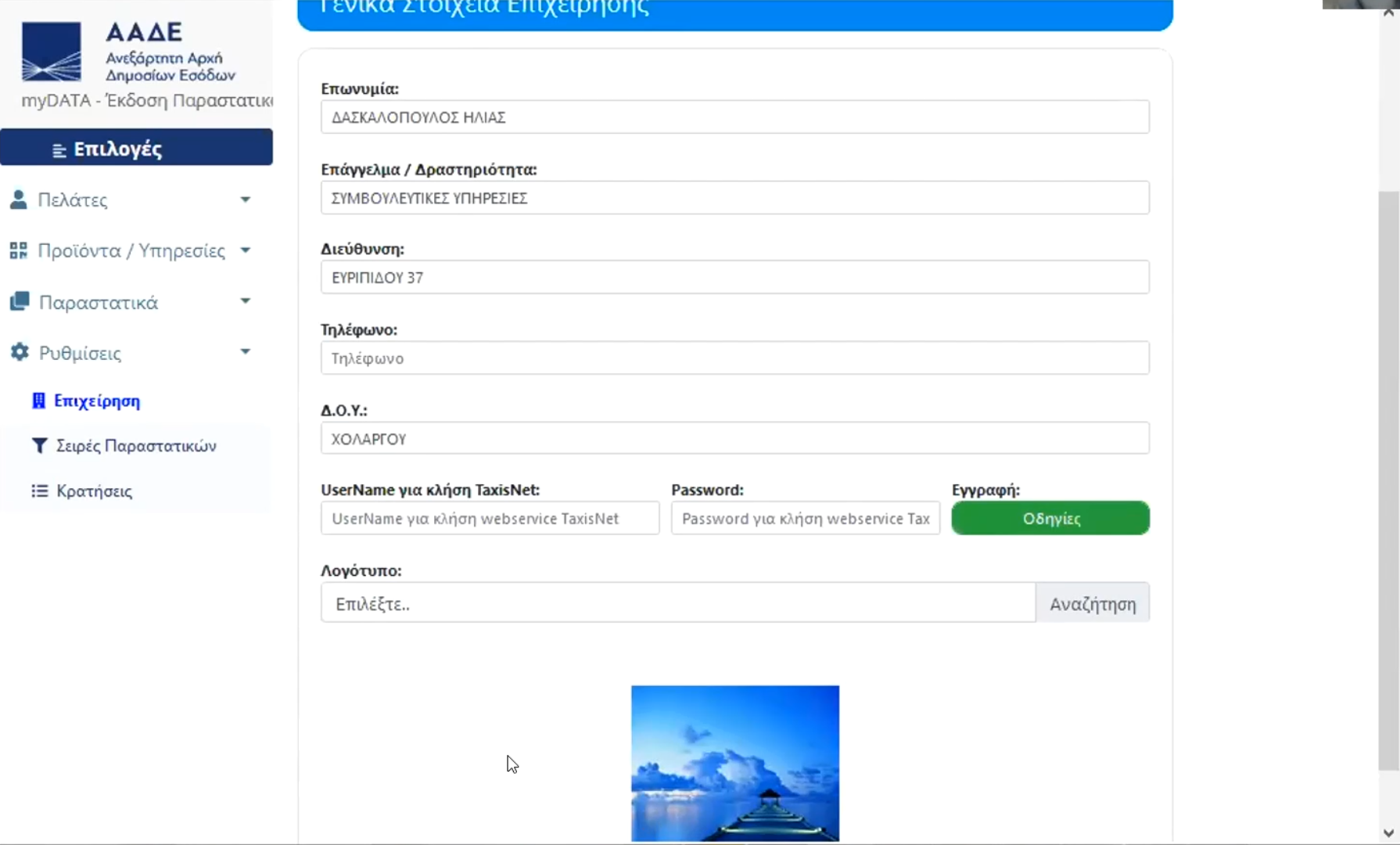Click the Κρατήσεις list icon
This screenshot has height=845, width=1400.
pos(39,491)
